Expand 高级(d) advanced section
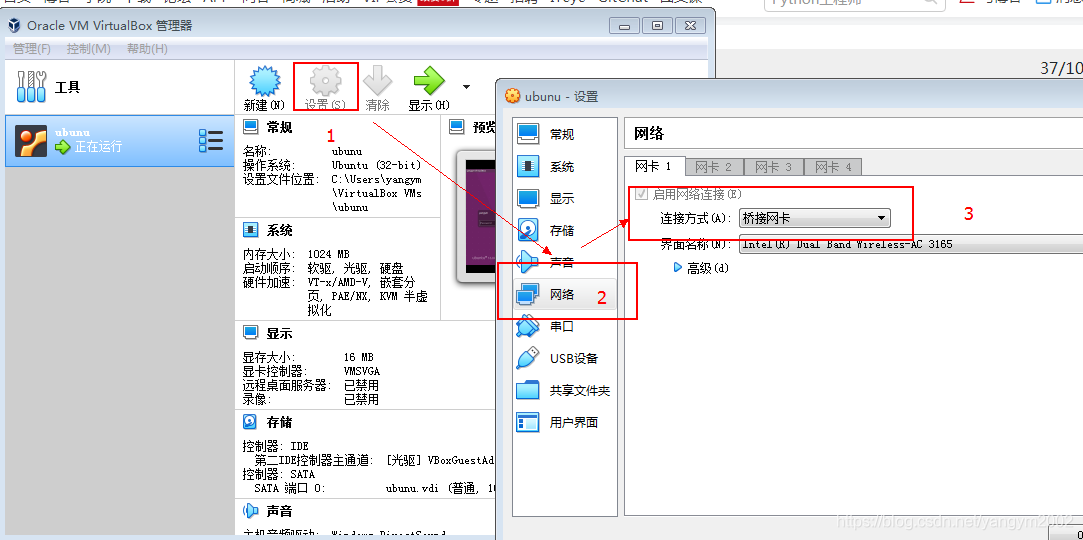This screenshot has width=1083, height=540. click(x=701, y=268)
